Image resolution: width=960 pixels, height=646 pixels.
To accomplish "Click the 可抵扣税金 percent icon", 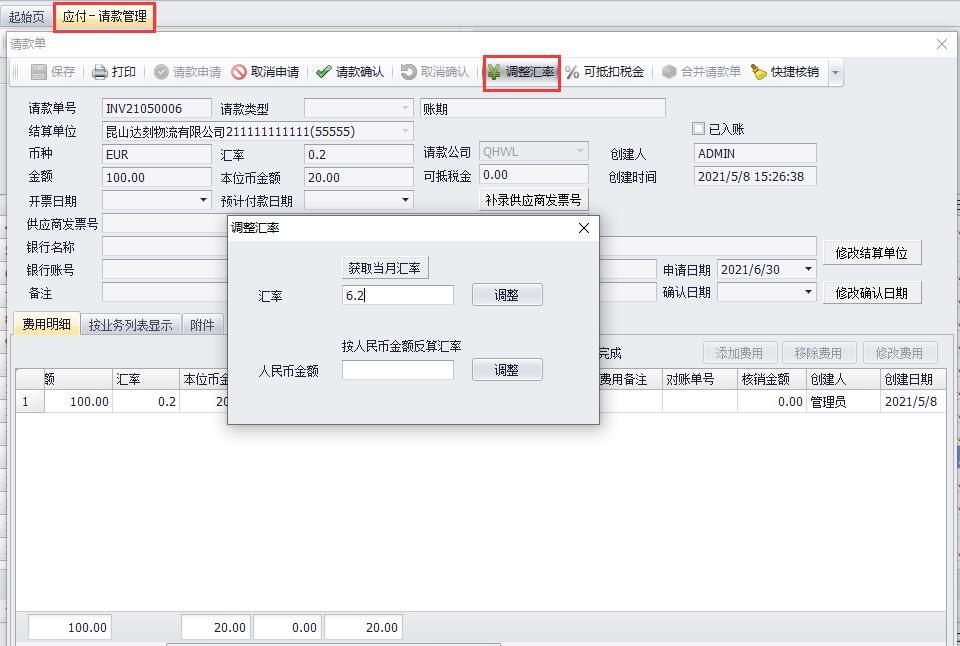I will [x=573, y=72].
